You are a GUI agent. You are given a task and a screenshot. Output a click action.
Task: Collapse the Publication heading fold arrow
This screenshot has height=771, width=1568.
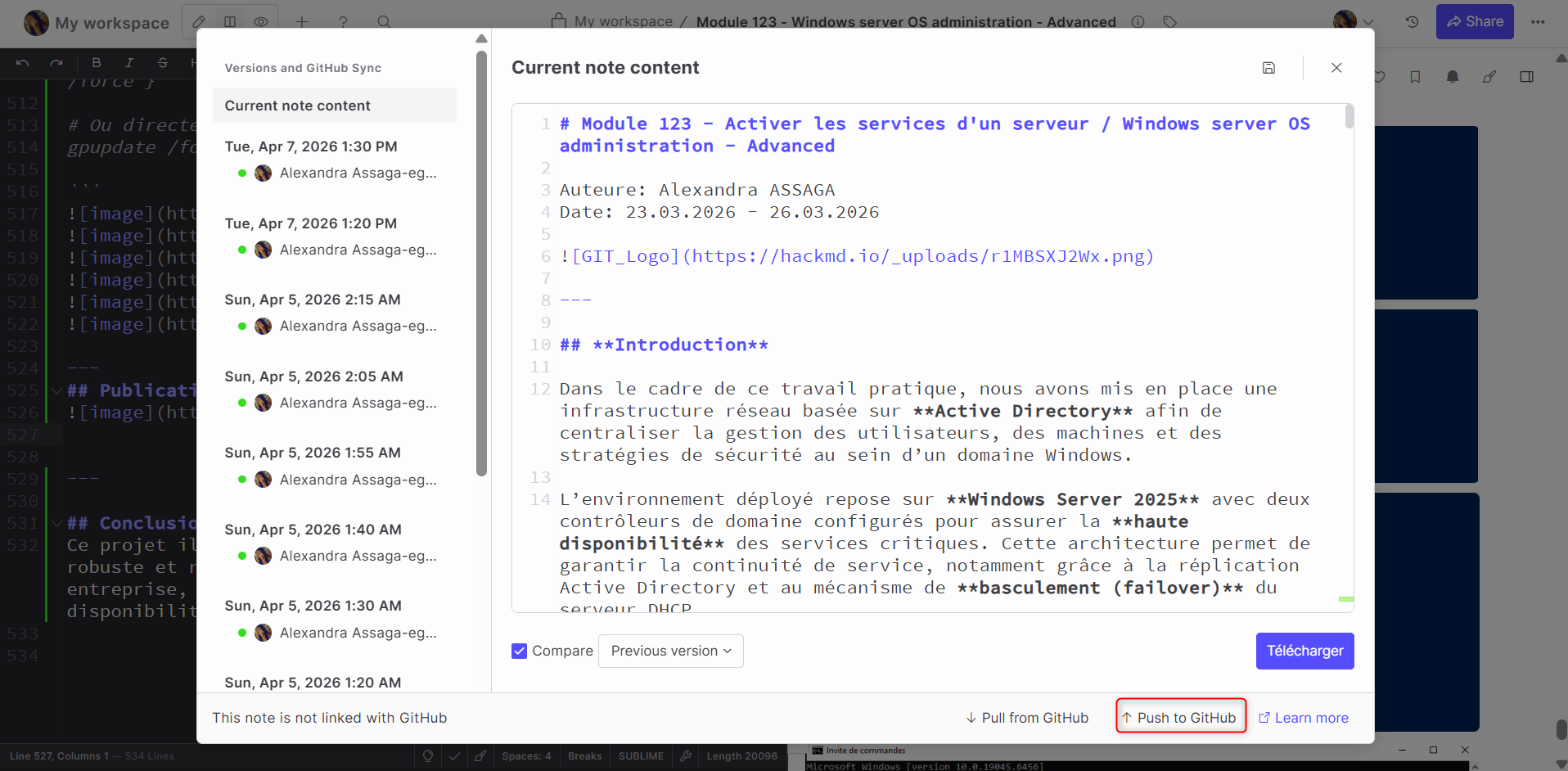56,390
